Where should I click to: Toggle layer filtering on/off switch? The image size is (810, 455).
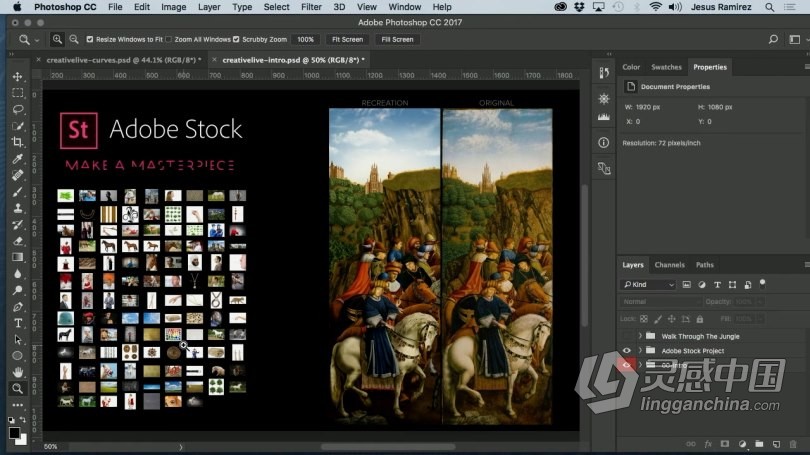(762, 284)
